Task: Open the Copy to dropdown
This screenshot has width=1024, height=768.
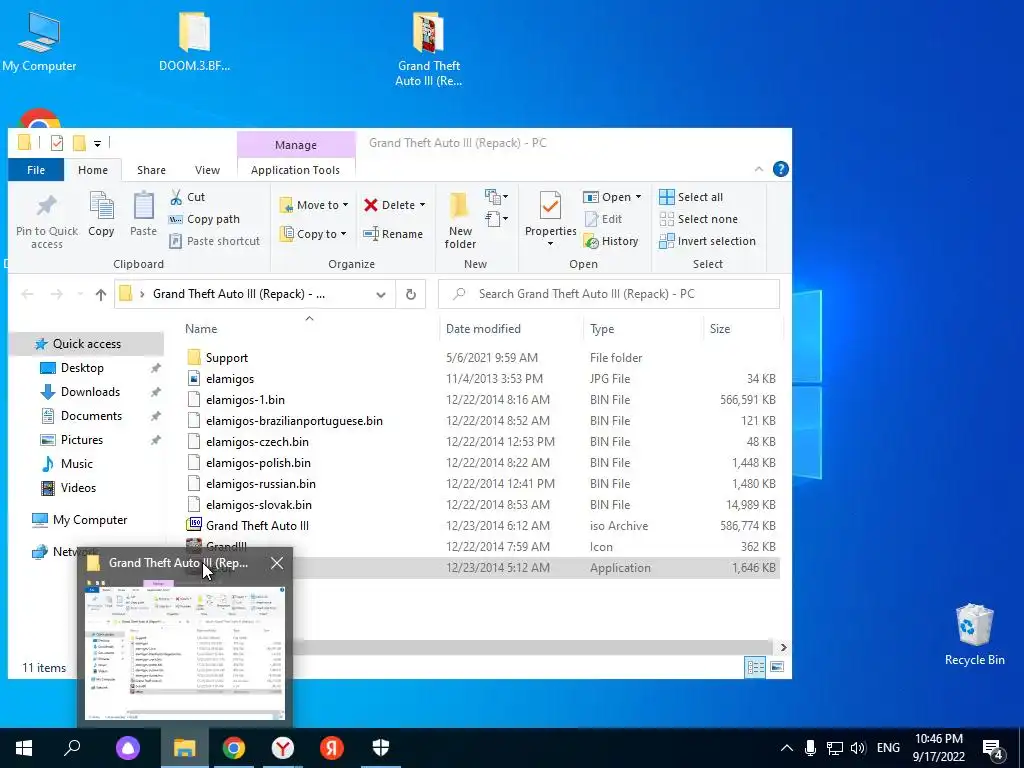Action: point(313,234)
